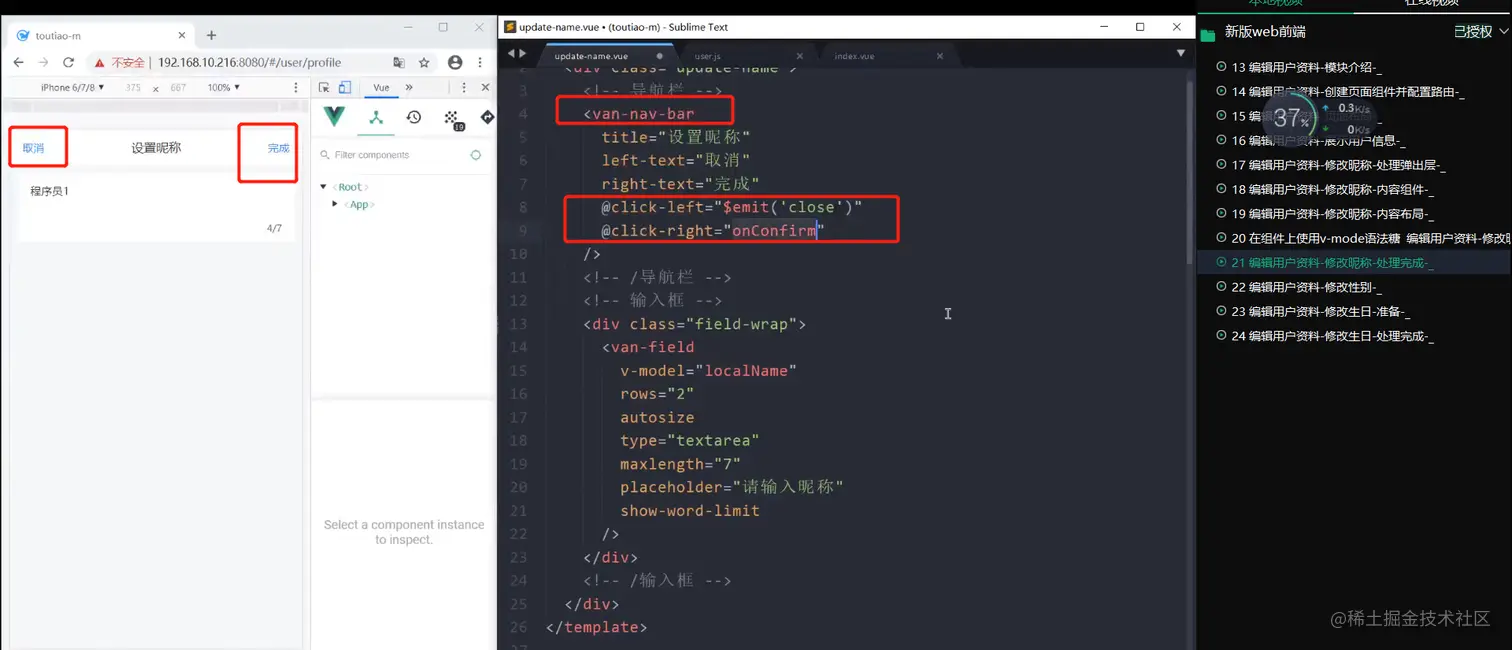The width and height of the screenshot is (1512, 650).
Task: Open the translate page icon in the address bar
Action: click(x=399, y=62)
